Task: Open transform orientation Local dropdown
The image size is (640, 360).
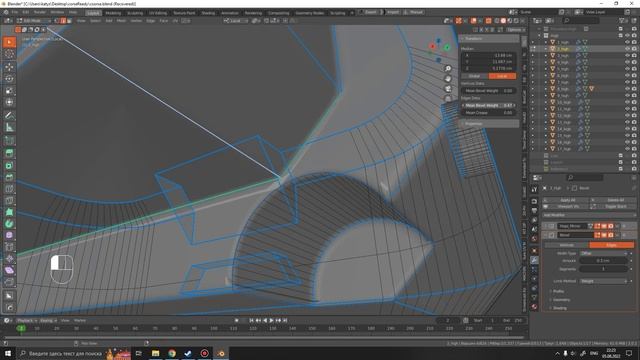Action: [x=236, y=20]
